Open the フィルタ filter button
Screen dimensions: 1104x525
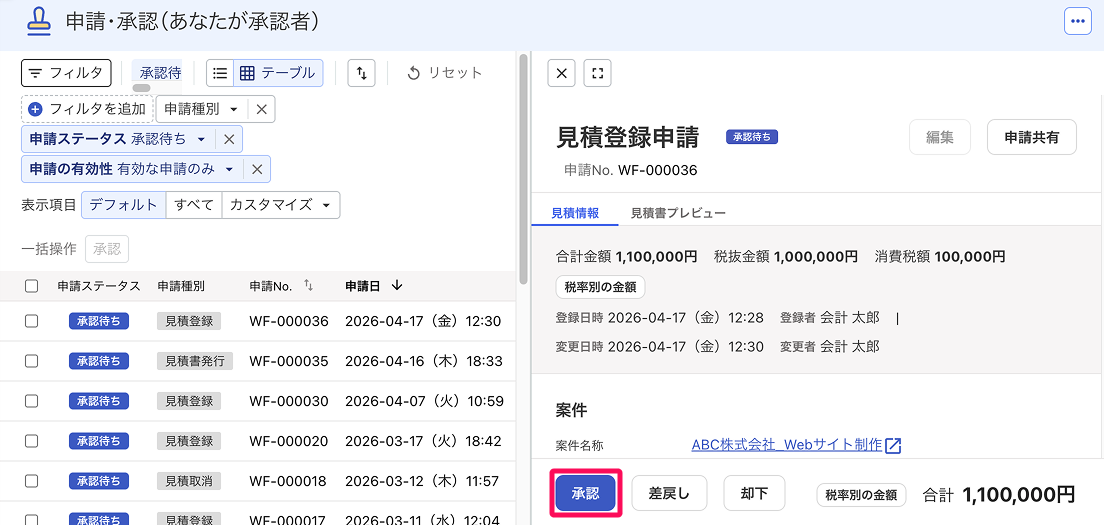point(66,72)
